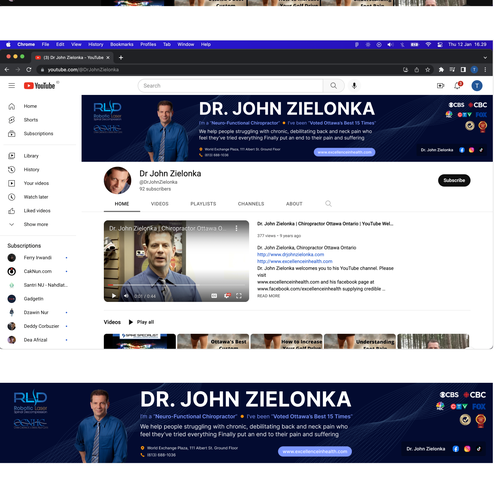Viewport: 500px width, 500px height.
Task: Switch to CHANNELS channel tab
Action: tap(251, 204)
